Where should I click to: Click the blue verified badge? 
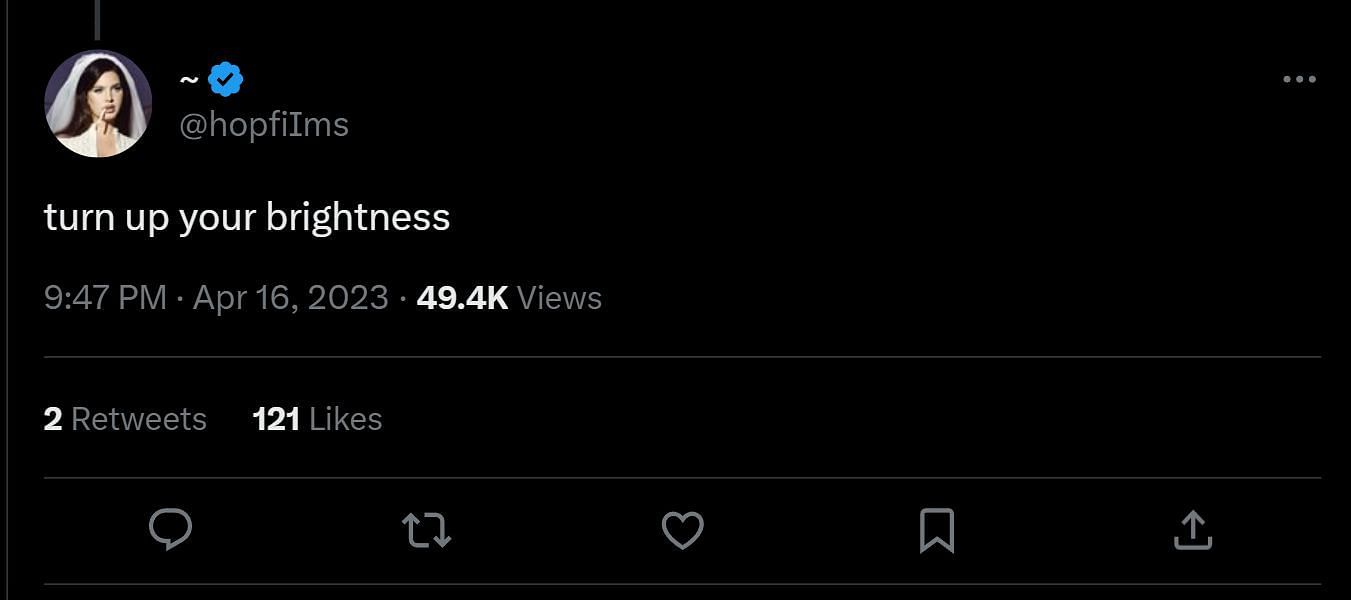tap(226, 79)
